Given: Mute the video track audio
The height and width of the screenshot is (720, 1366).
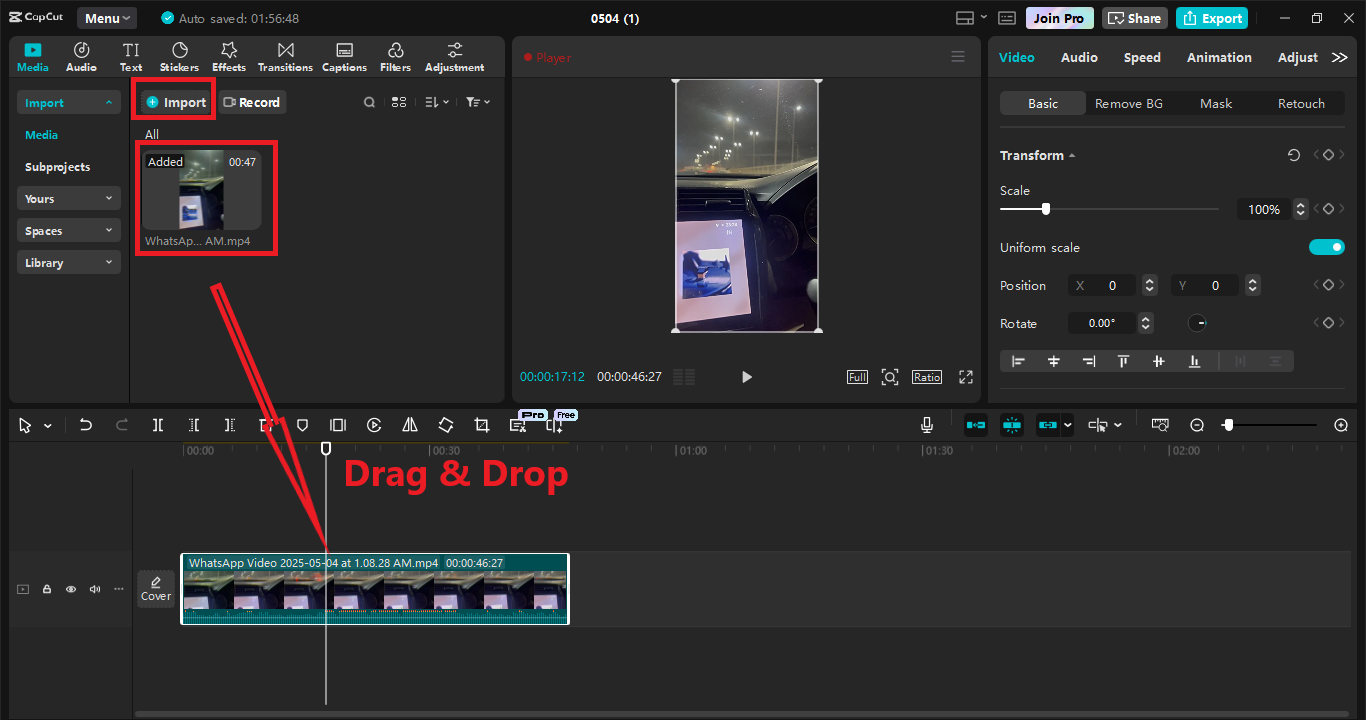Looking at the screenshot, I should 95,589.
